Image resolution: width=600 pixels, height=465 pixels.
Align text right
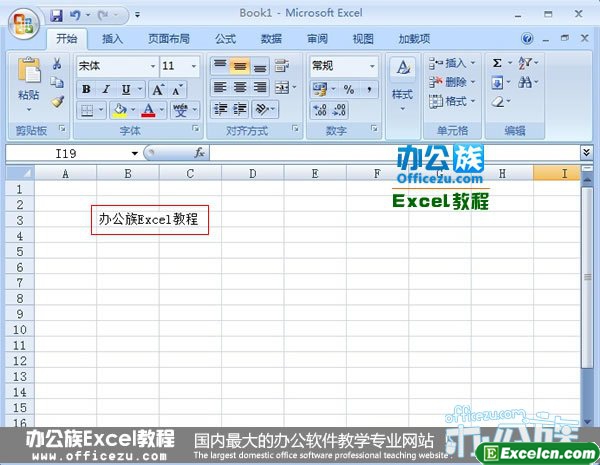[260, 88]
